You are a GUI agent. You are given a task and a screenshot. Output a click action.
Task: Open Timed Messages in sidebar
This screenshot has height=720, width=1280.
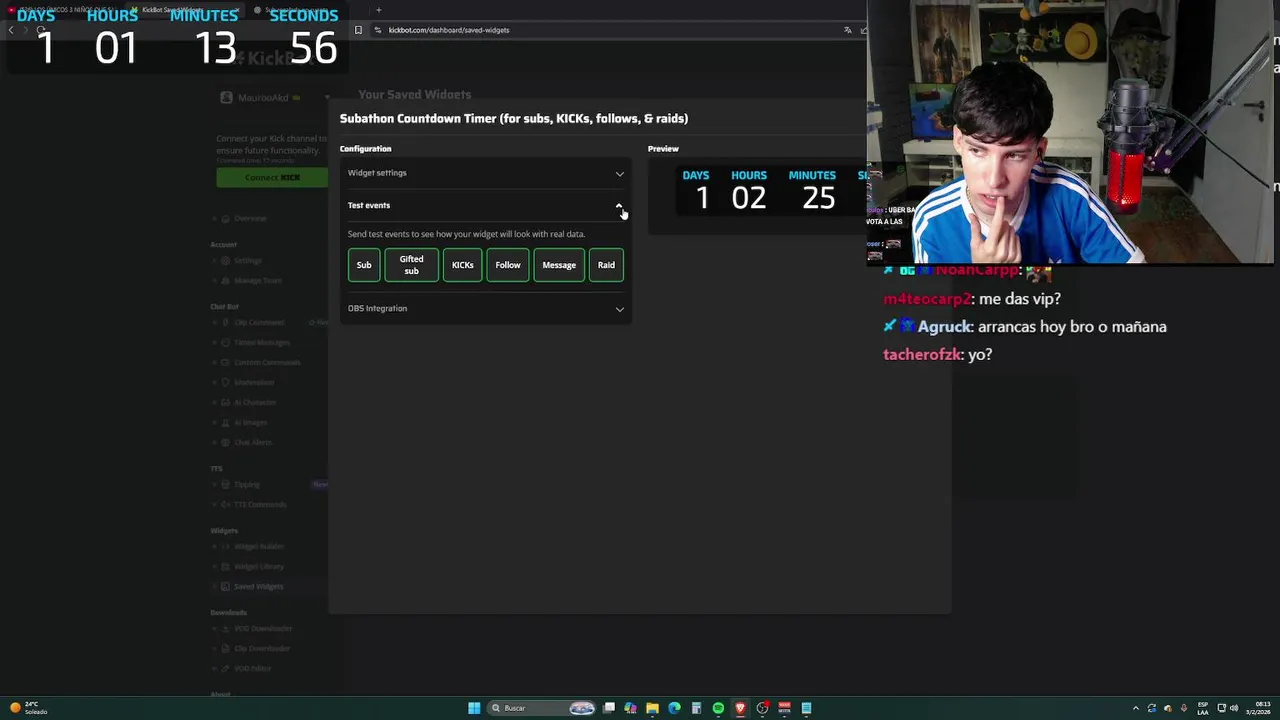point(261,342)
